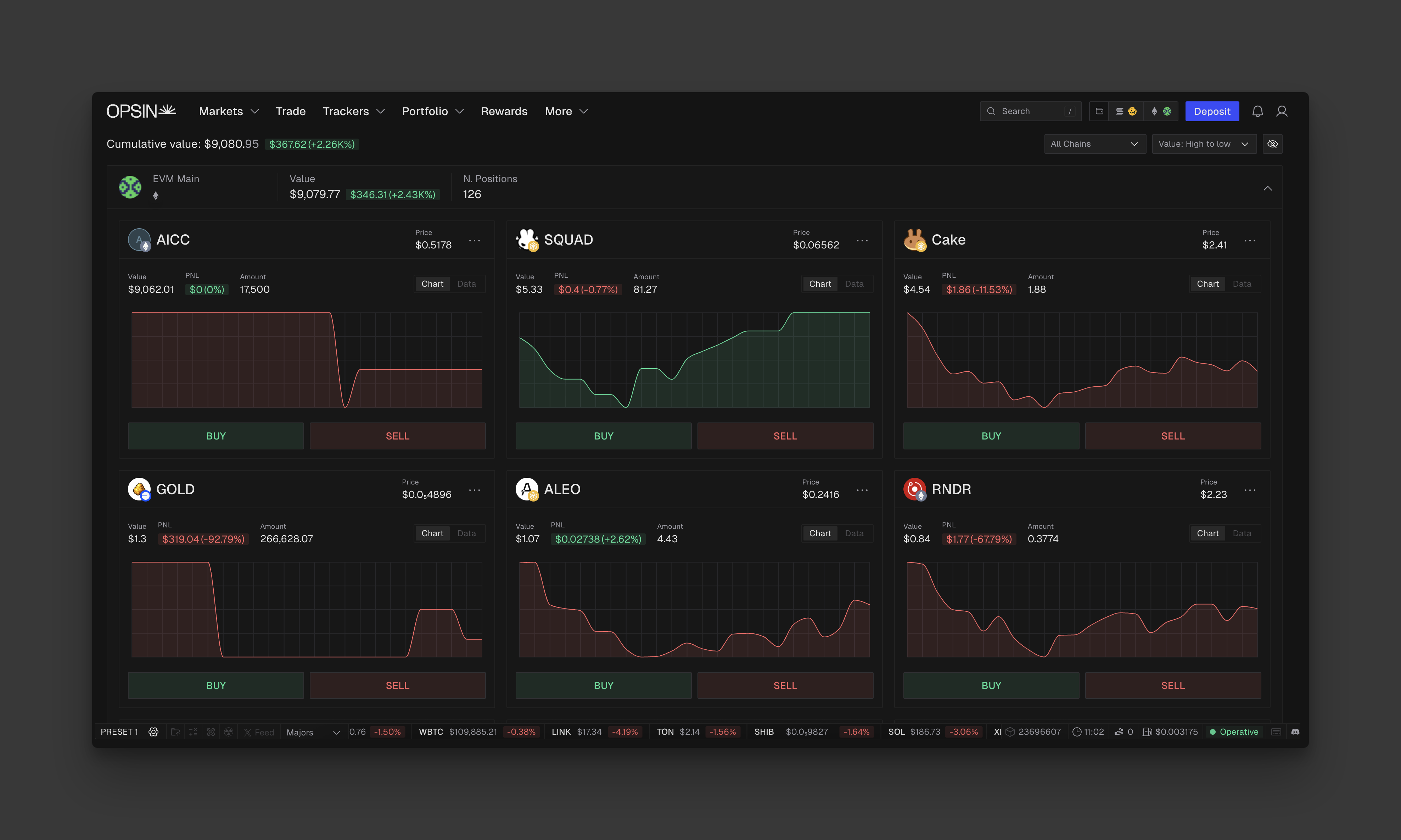Open the Markets menu
1401x840 pixels.
point(229,112)
